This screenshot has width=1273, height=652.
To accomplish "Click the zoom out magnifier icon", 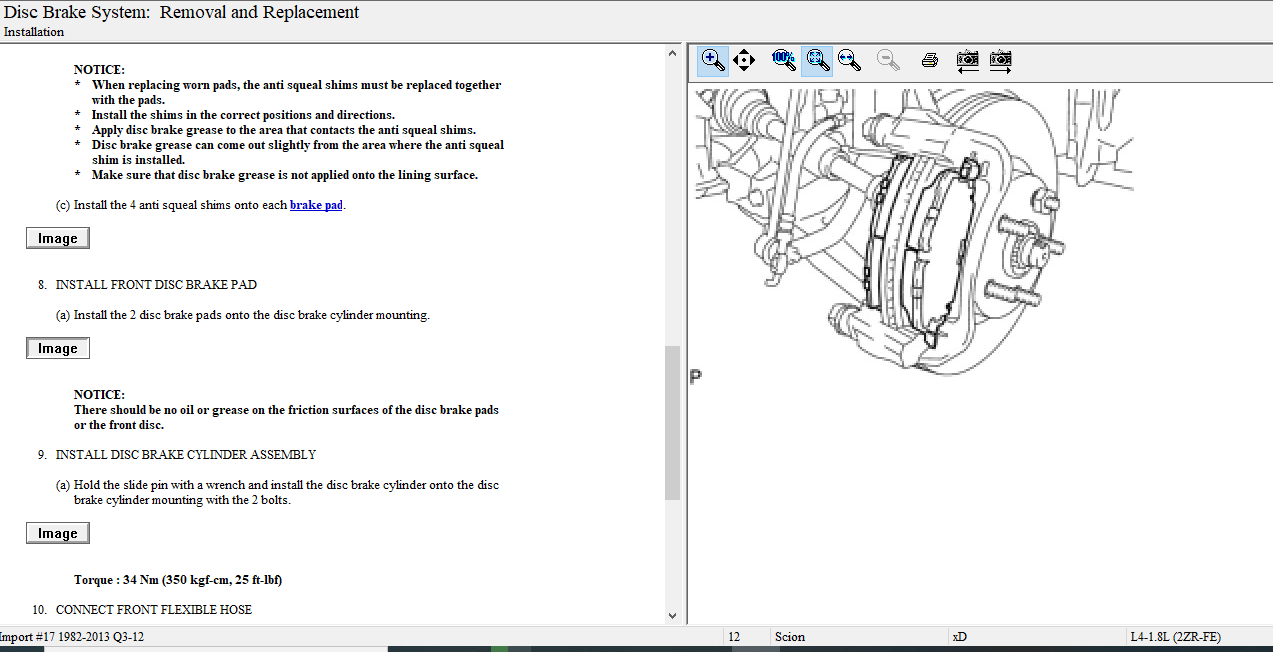I will coord(887,60).
